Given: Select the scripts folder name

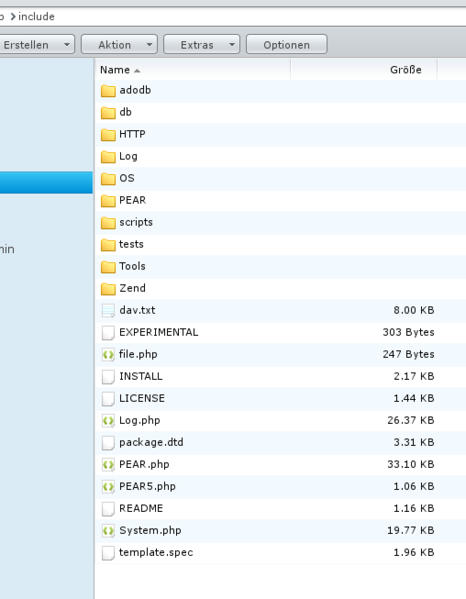Looking at the screenshot, I should point(136,222).
